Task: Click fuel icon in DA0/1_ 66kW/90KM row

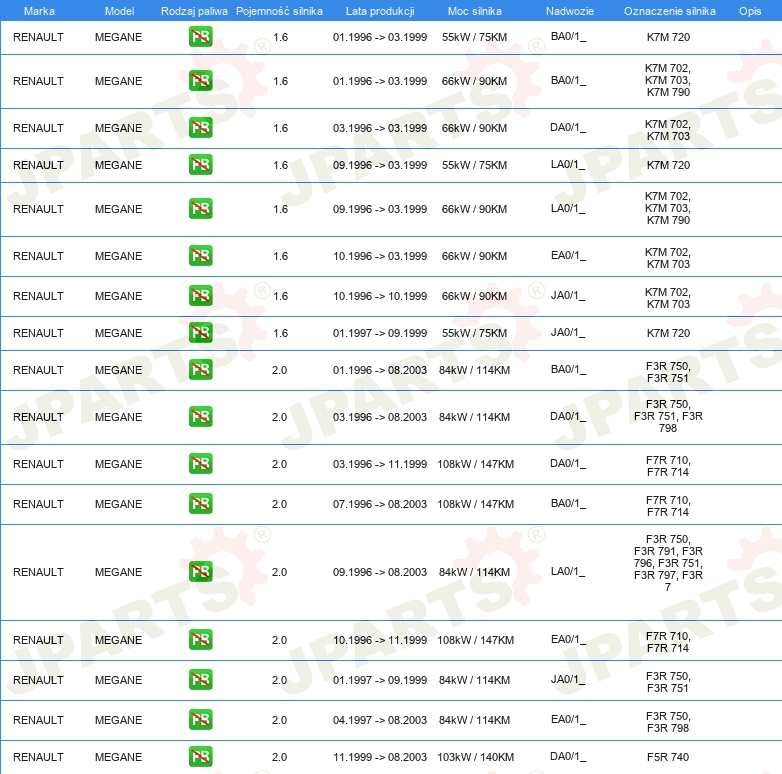Action: click(200, 128)
